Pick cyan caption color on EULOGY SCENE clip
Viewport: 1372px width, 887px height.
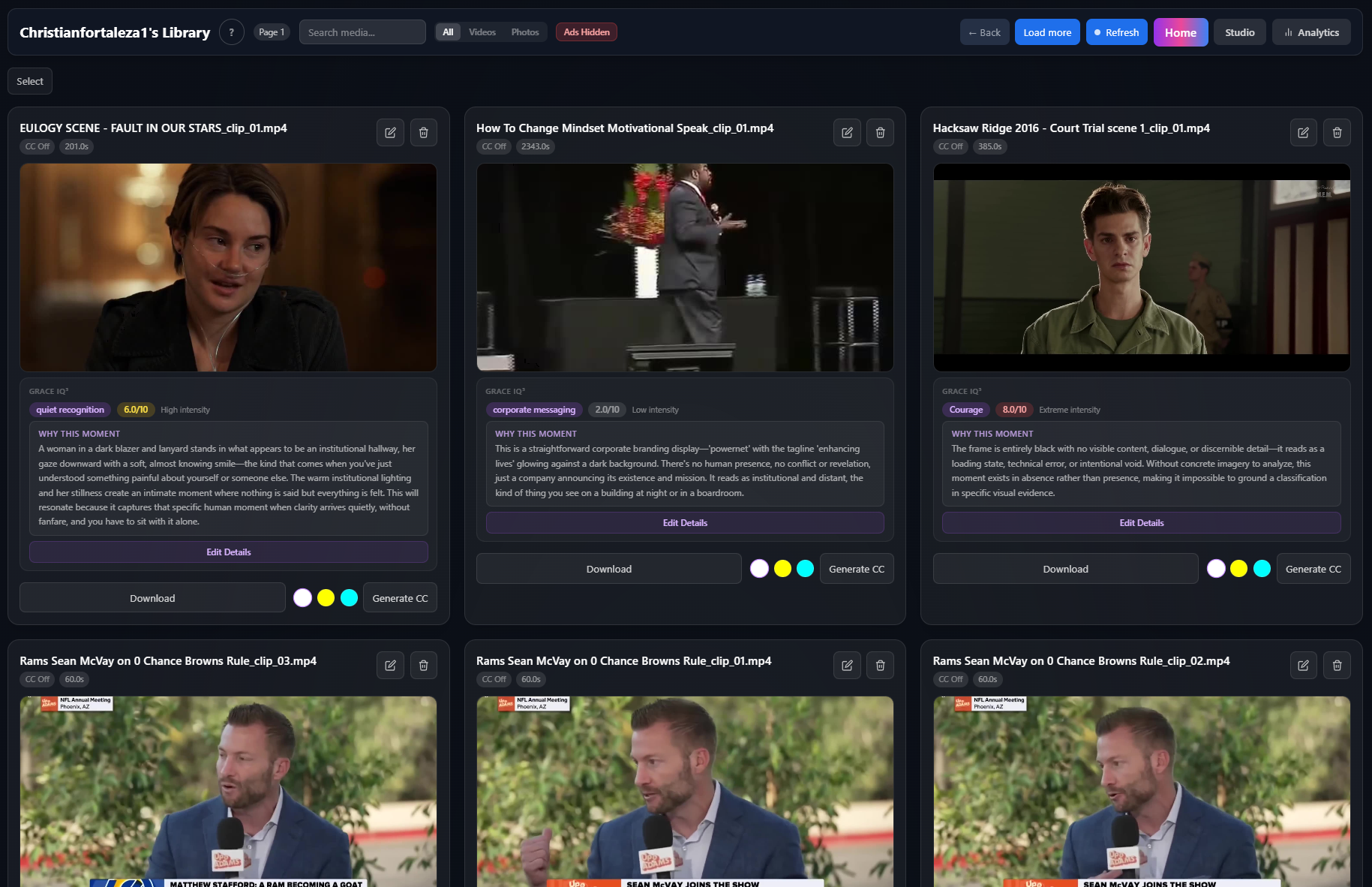click(349, 598)
